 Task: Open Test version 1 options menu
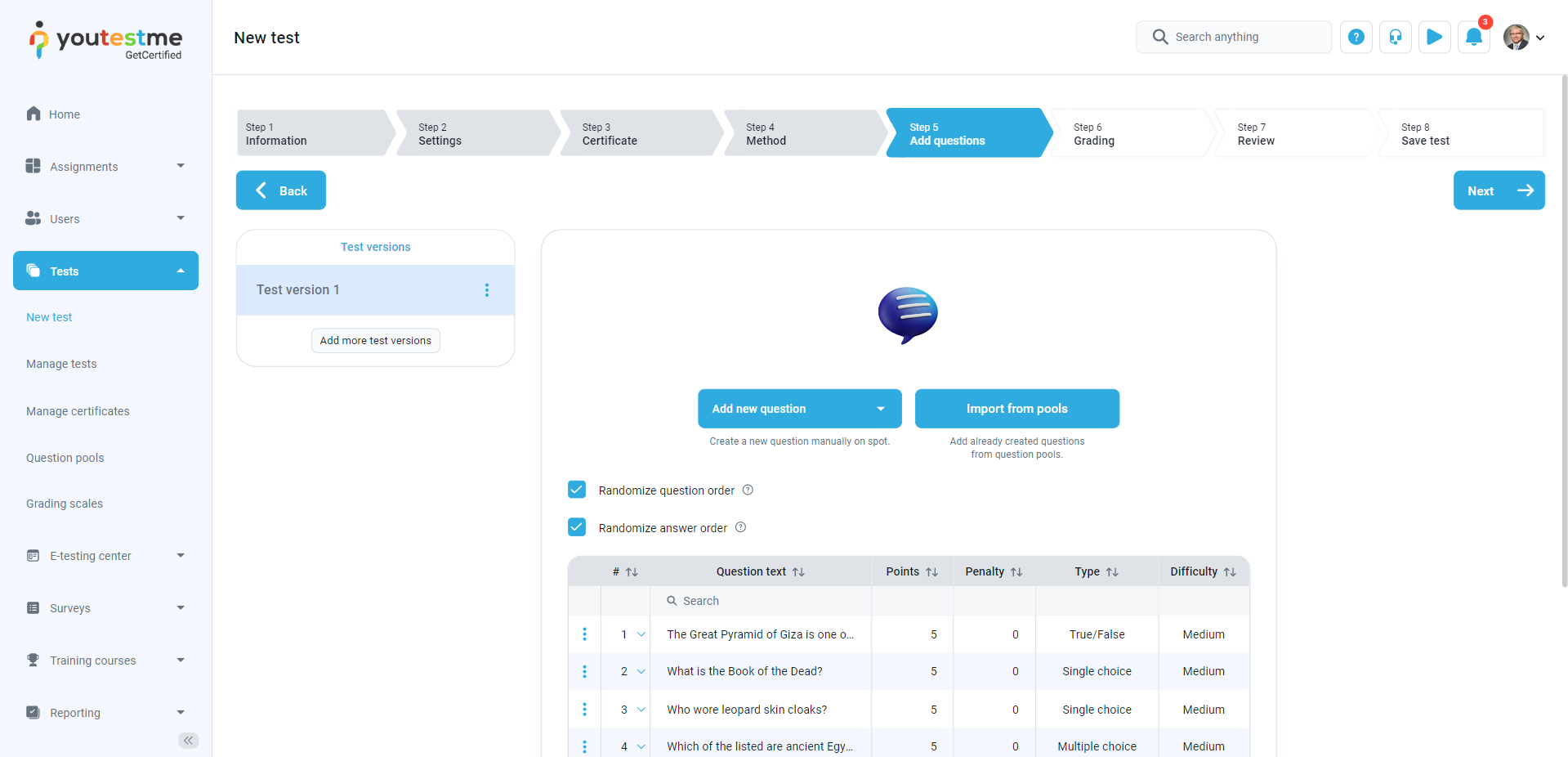tap(487, 290)
